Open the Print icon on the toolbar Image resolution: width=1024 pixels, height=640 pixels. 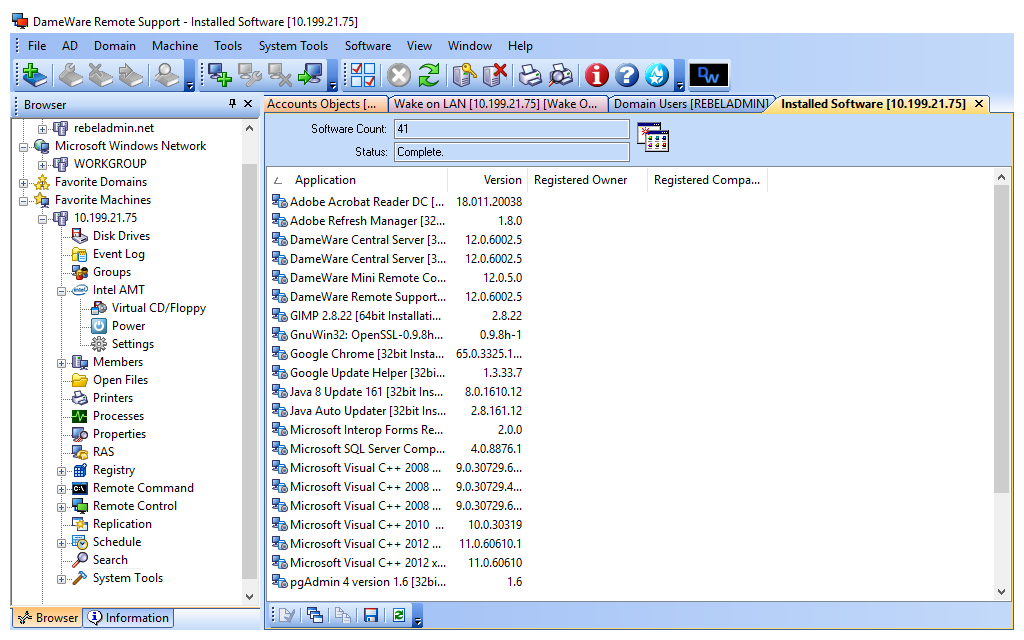pos(531,75)
